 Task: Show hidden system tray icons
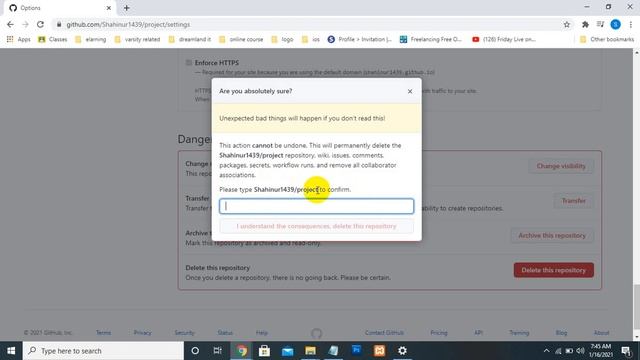[546, 351]
